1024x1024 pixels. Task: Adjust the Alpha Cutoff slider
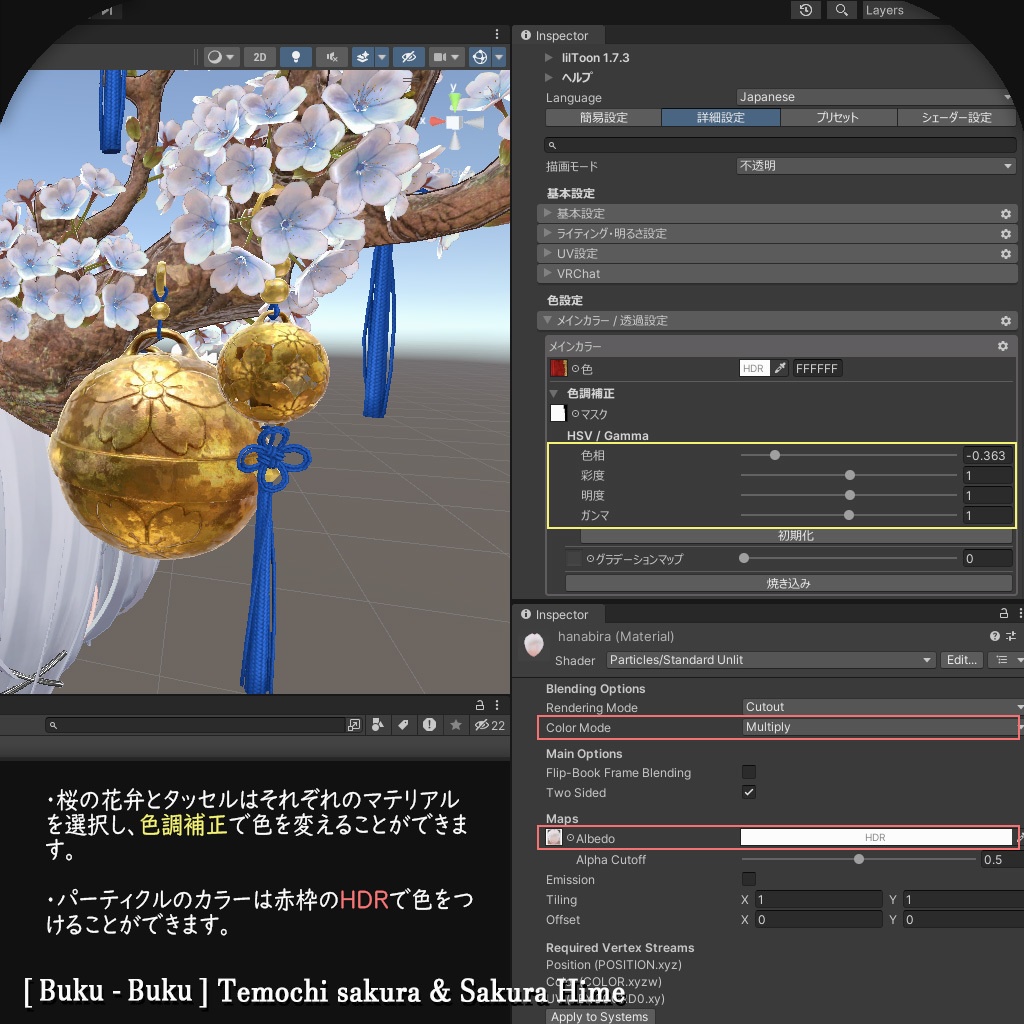tap(858, 859)
